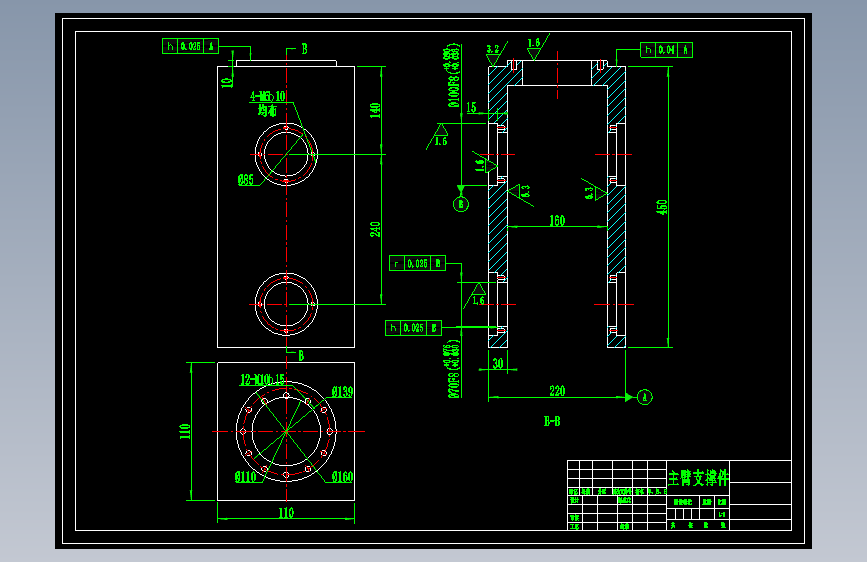
Task: Select the Ø160 diameter label
Action: [x=342, y=476]
